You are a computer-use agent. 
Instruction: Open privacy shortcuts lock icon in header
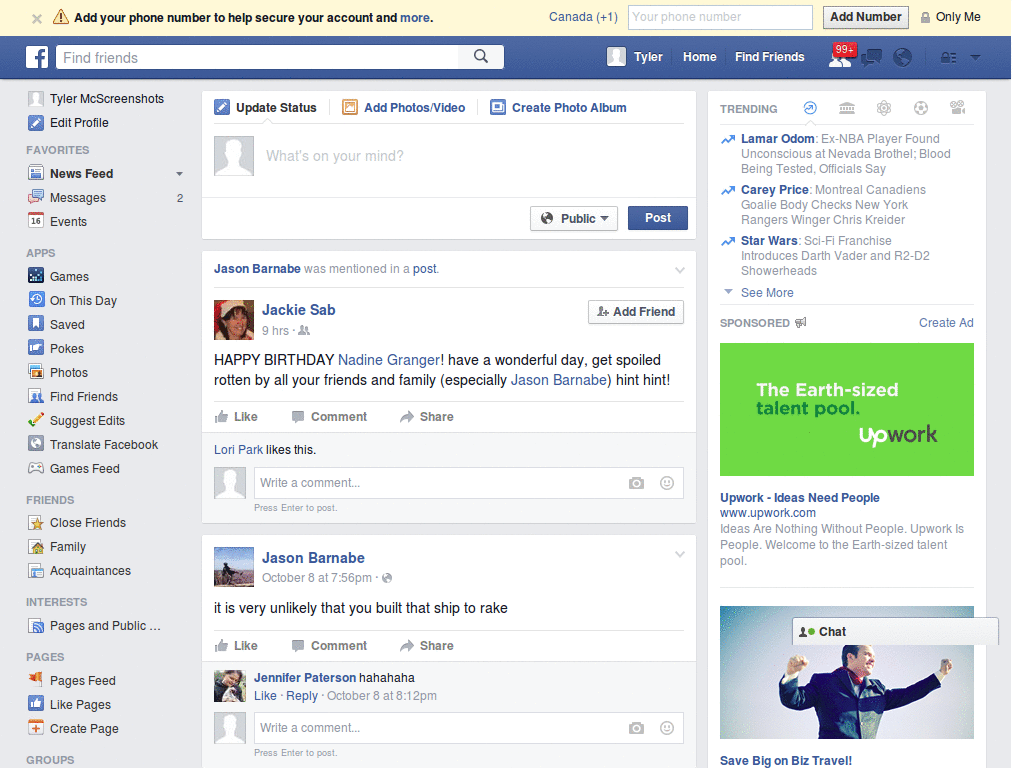[948, 57]
